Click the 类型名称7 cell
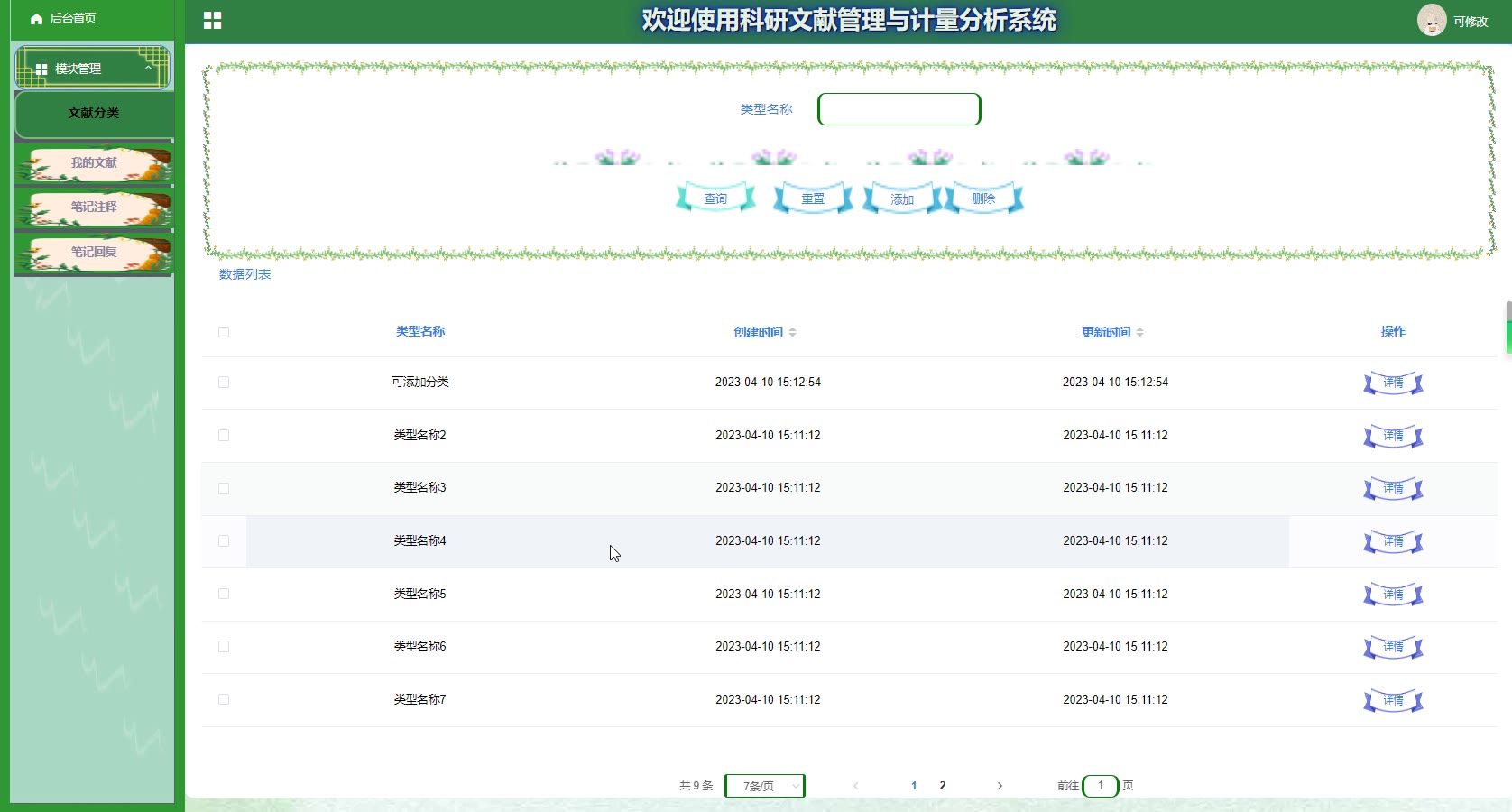 click(x=420, y=699)
